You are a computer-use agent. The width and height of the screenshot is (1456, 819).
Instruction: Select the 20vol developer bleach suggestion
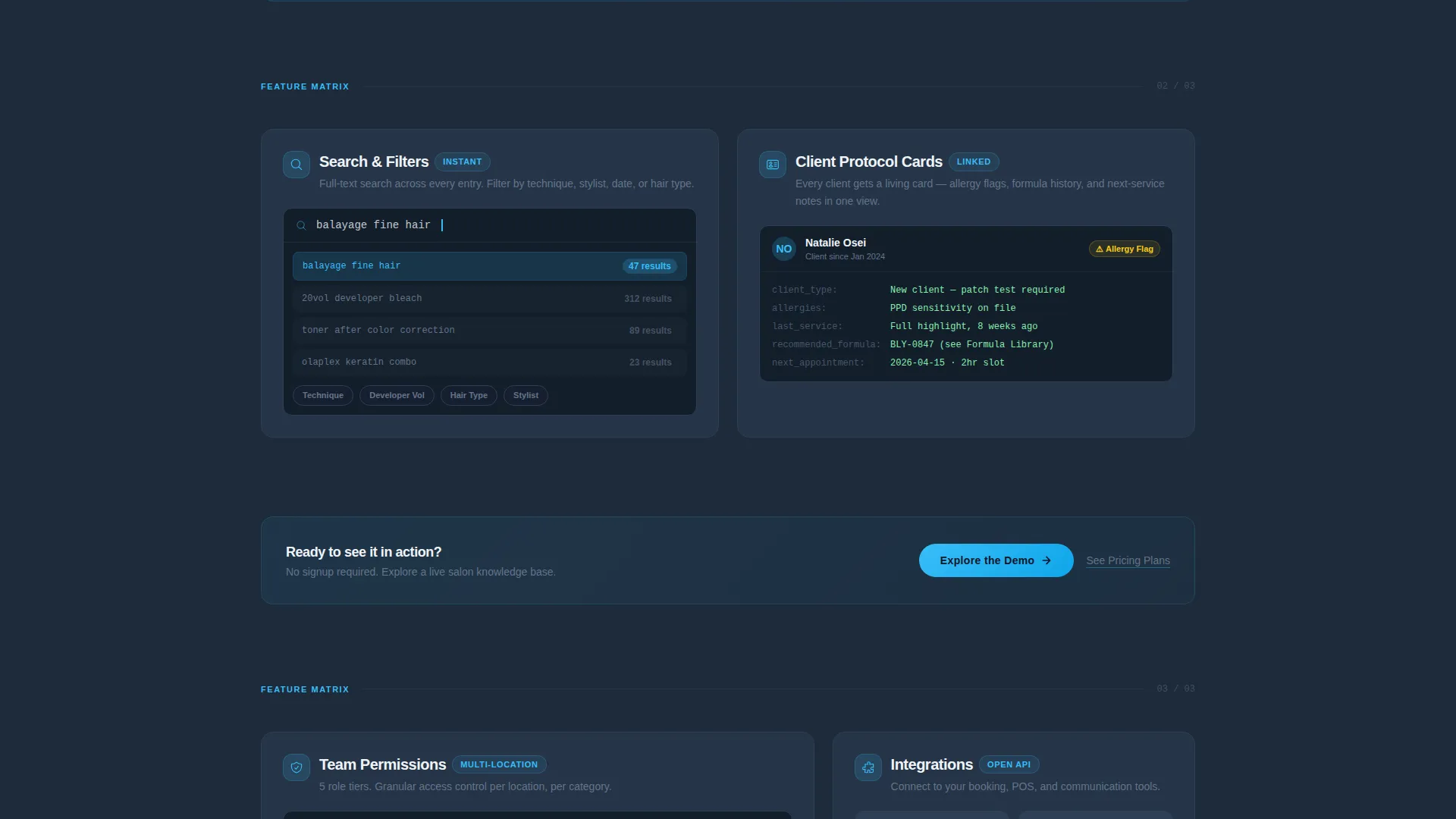click(490, 299)
